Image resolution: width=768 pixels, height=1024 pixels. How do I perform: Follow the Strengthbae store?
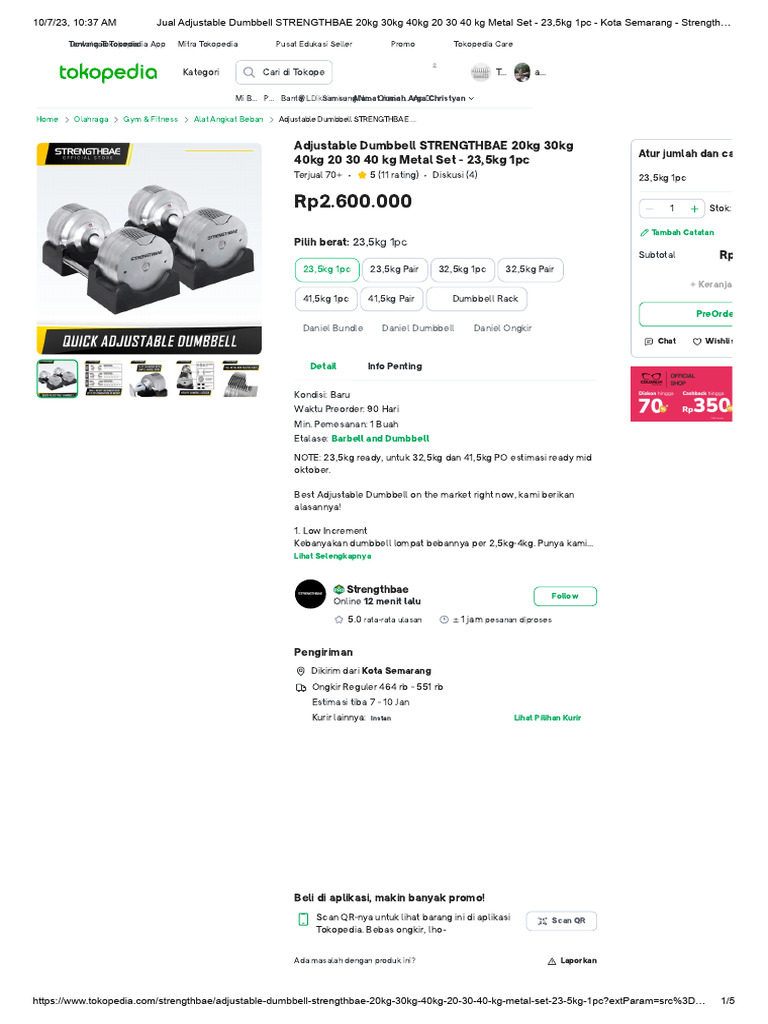pos(564,596)
